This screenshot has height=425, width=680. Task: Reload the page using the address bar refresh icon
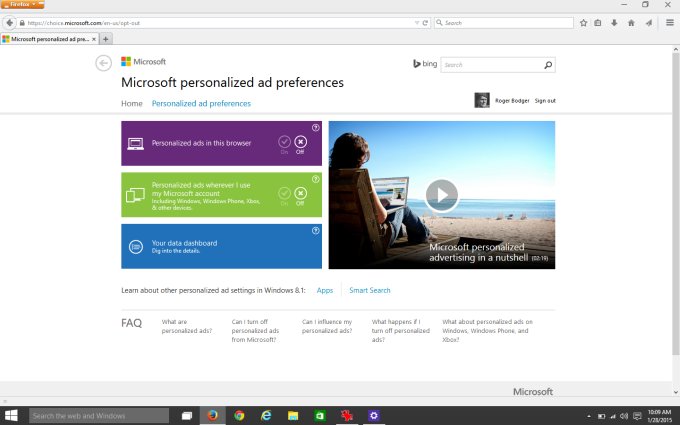[425, 23]
